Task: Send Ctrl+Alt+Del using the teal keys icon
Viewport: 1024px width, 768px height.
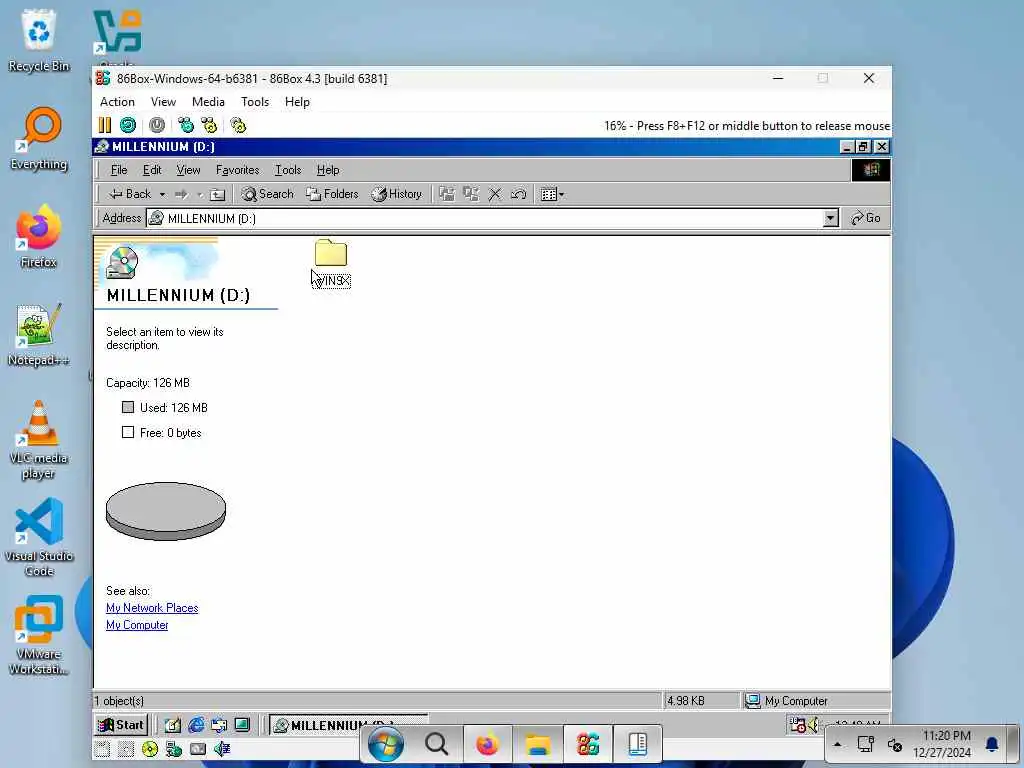Action: (186, 125)
